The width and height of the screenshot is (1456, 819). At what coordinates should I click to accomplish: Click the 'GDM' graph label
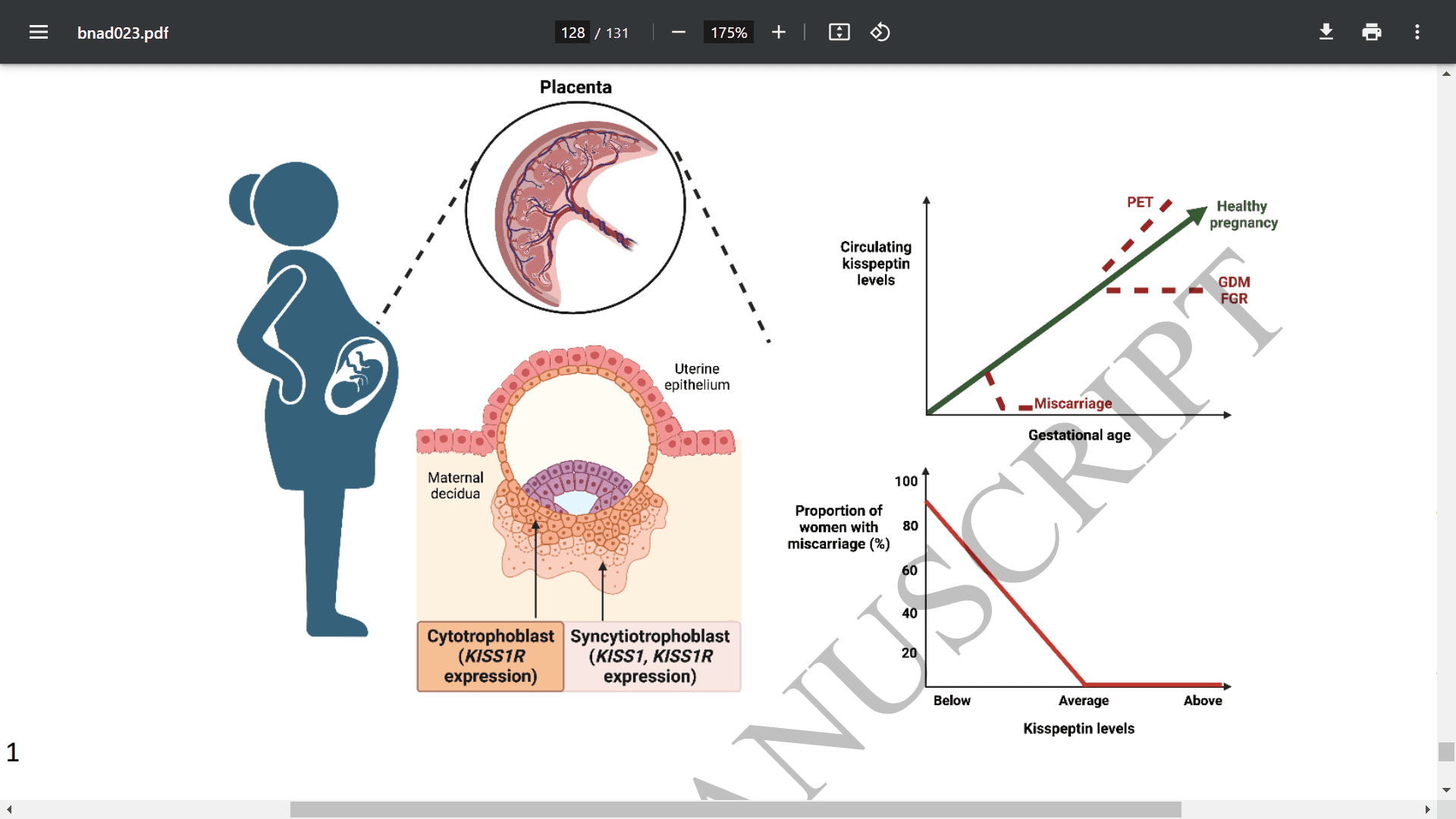1234,282
